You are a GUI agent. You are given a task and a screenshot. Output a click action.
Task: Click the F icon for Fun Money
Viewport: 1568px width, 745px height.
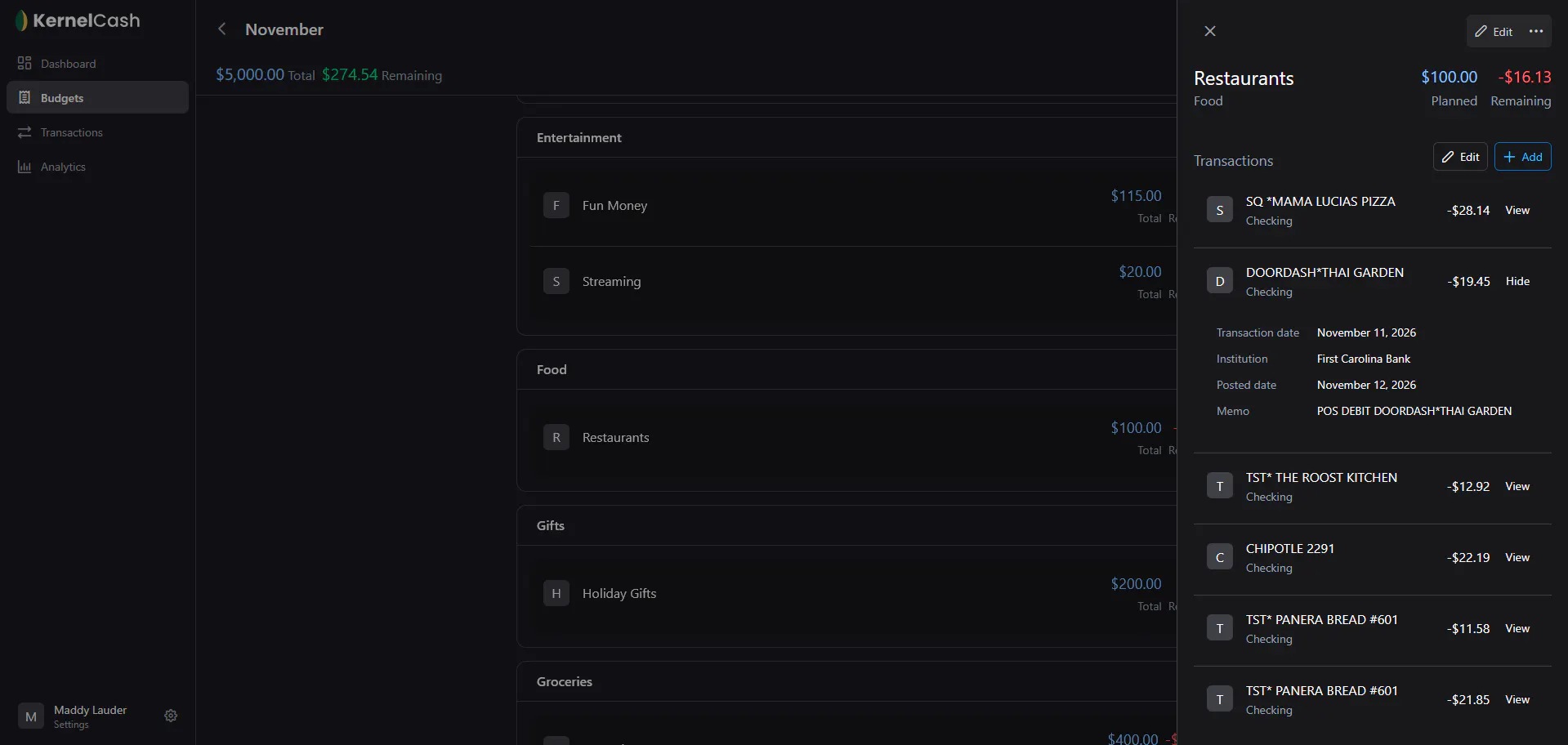(556, 205)
